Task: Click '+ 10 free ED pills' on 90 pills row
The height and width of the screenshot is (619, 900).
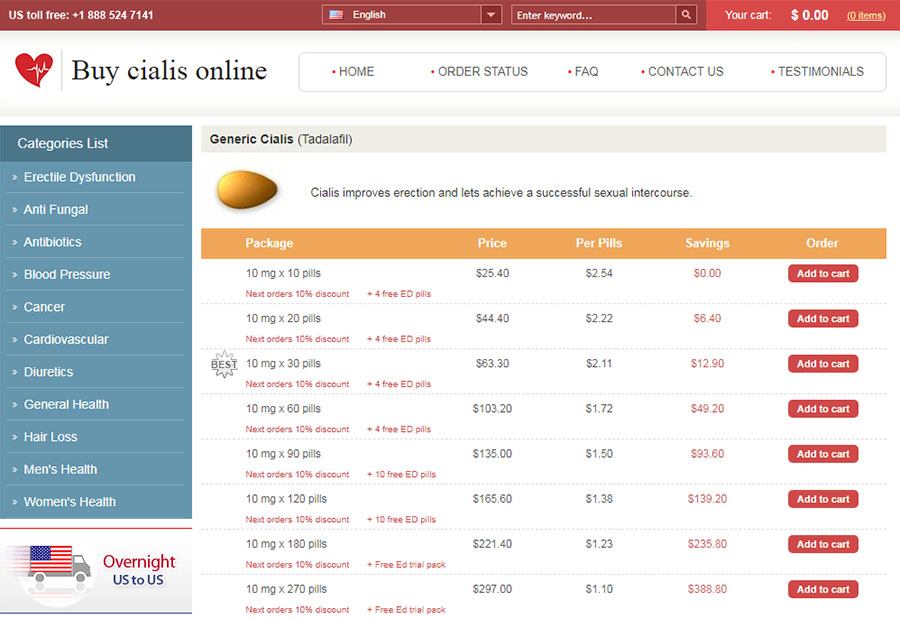Action: coord(401,474)
